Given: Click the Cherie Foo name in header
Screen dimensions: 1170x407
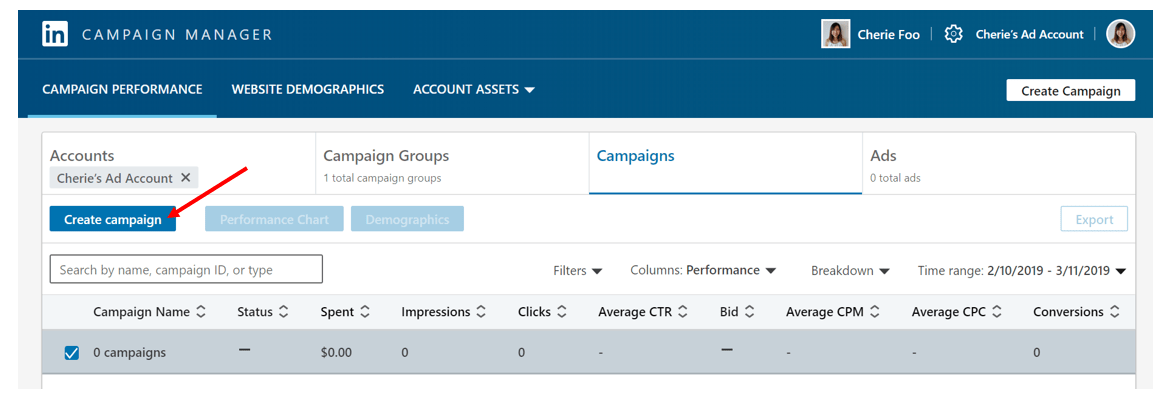Looking at the screenshot, I should 889,34.
